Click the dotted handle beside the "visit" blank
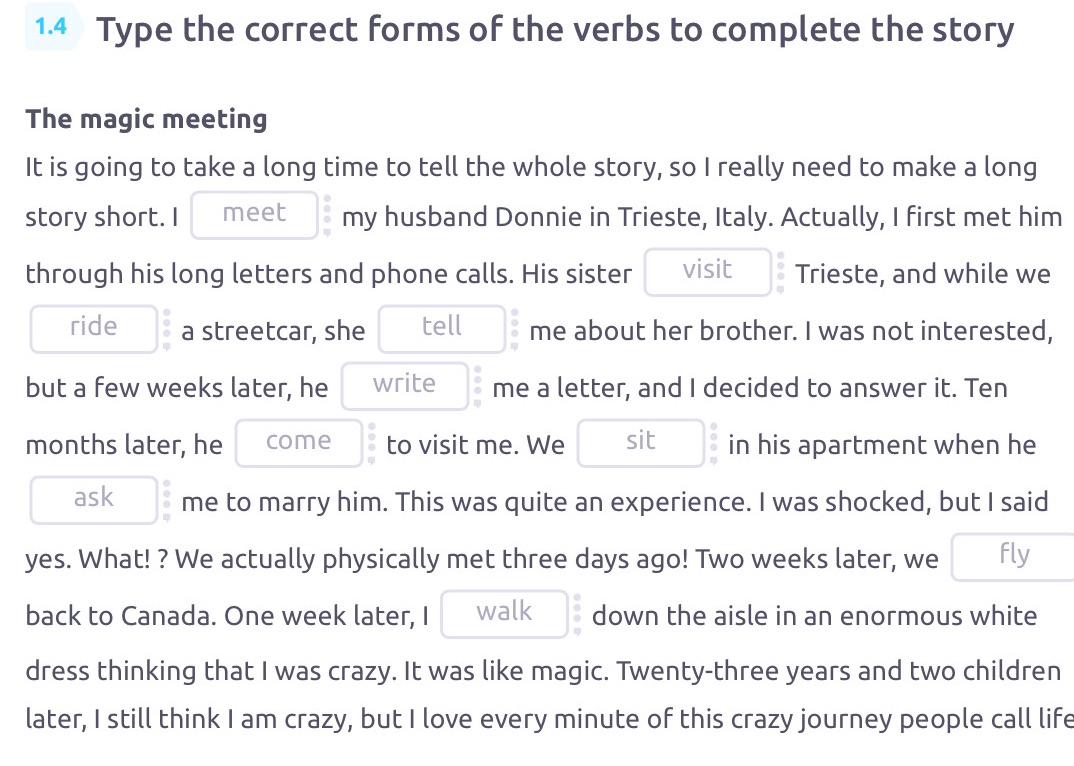1074x766 pixels. pos(779,271)
